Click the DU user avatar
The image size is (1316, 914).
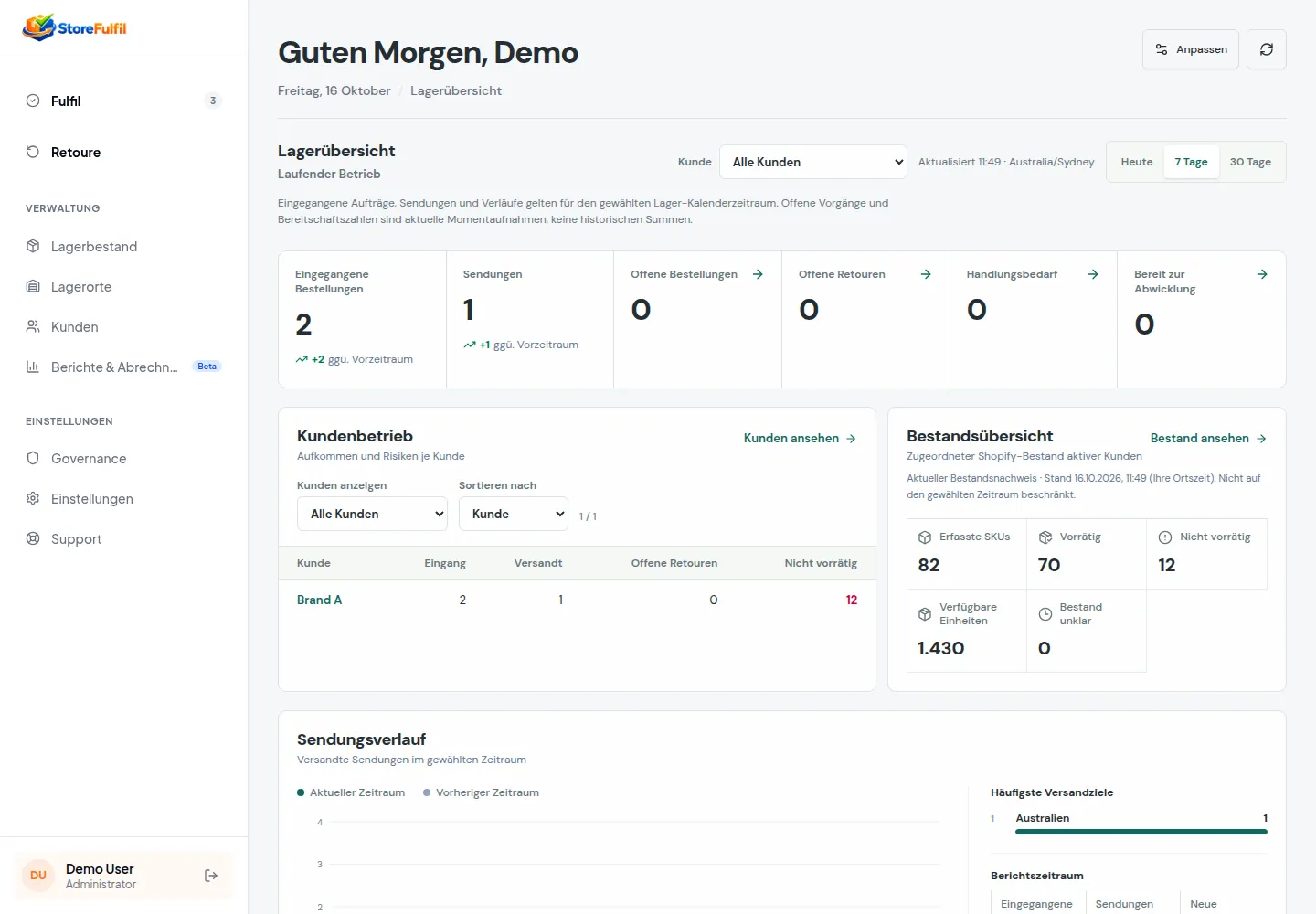tap(38, 876)
